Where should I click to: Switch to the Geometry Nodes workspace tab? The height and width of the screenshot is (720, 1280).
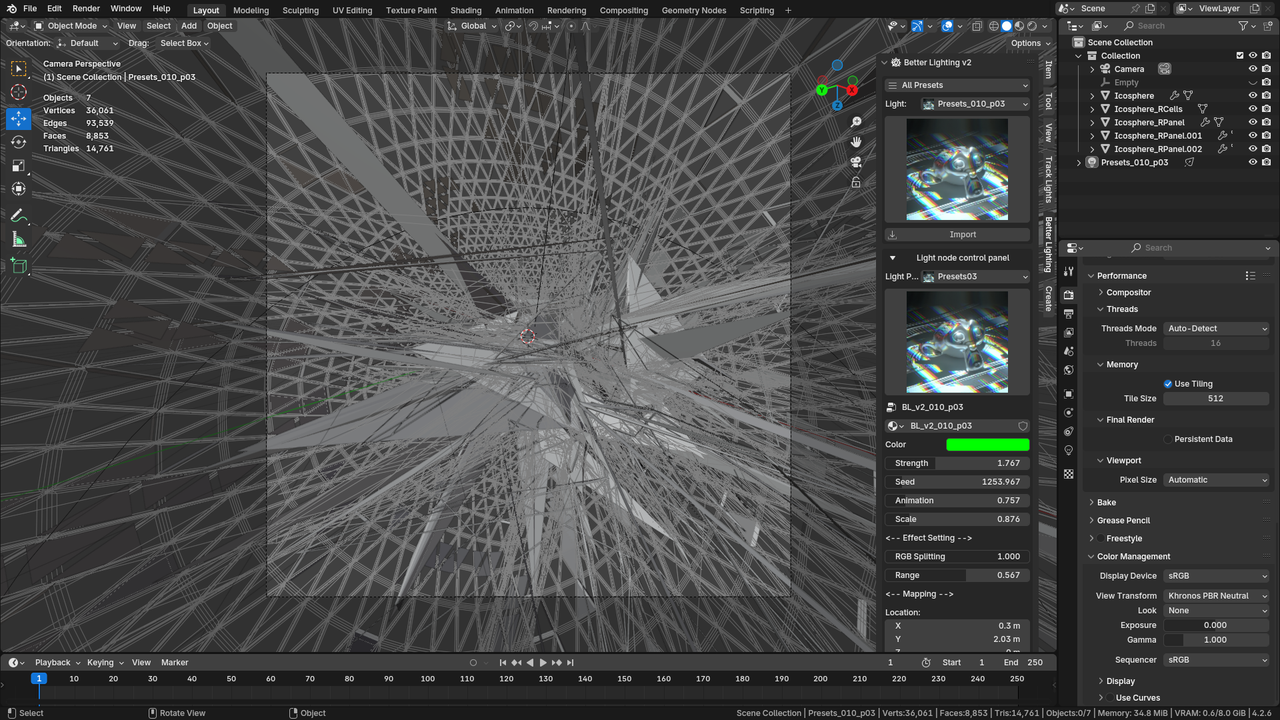pyautogui.click(x=694, y=10)
